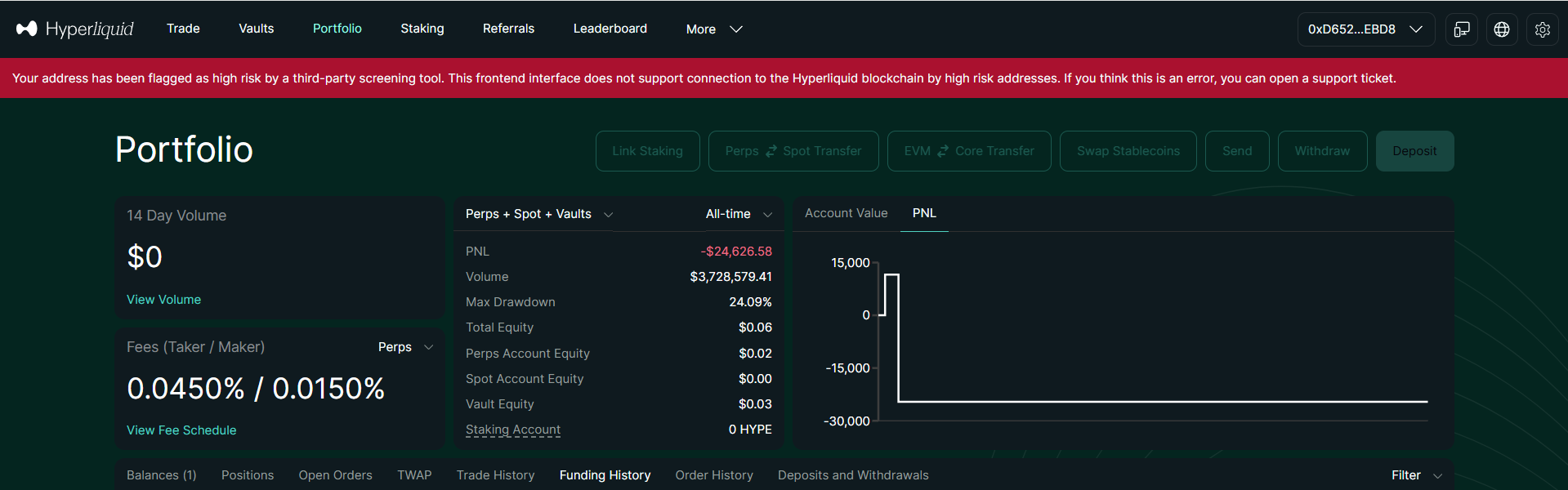Open the mobile device pairing icon
Screen dimensions: 1568x490
1461,29
